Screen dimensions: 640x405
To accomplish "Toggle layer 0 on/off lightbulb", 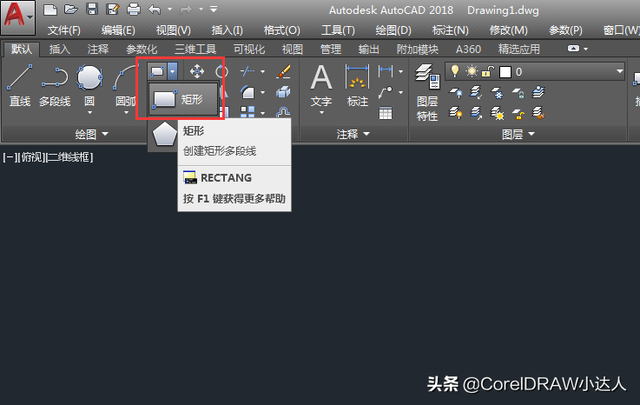I will click(x=455, y=71).
